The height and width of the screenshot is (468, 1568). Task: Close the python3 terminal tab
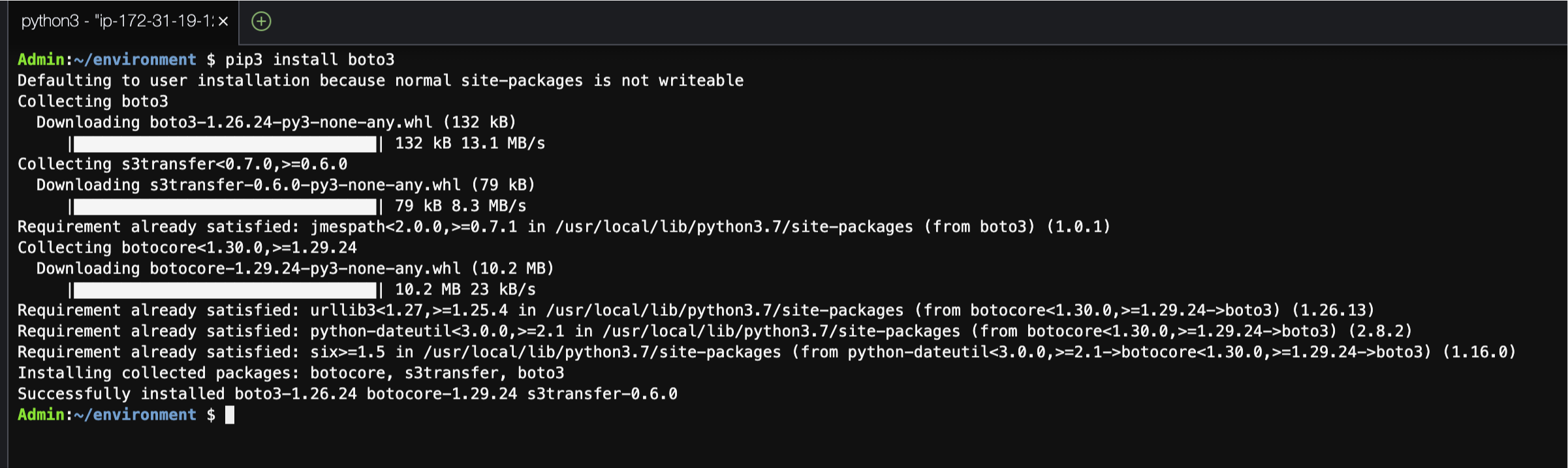[223, 22]
